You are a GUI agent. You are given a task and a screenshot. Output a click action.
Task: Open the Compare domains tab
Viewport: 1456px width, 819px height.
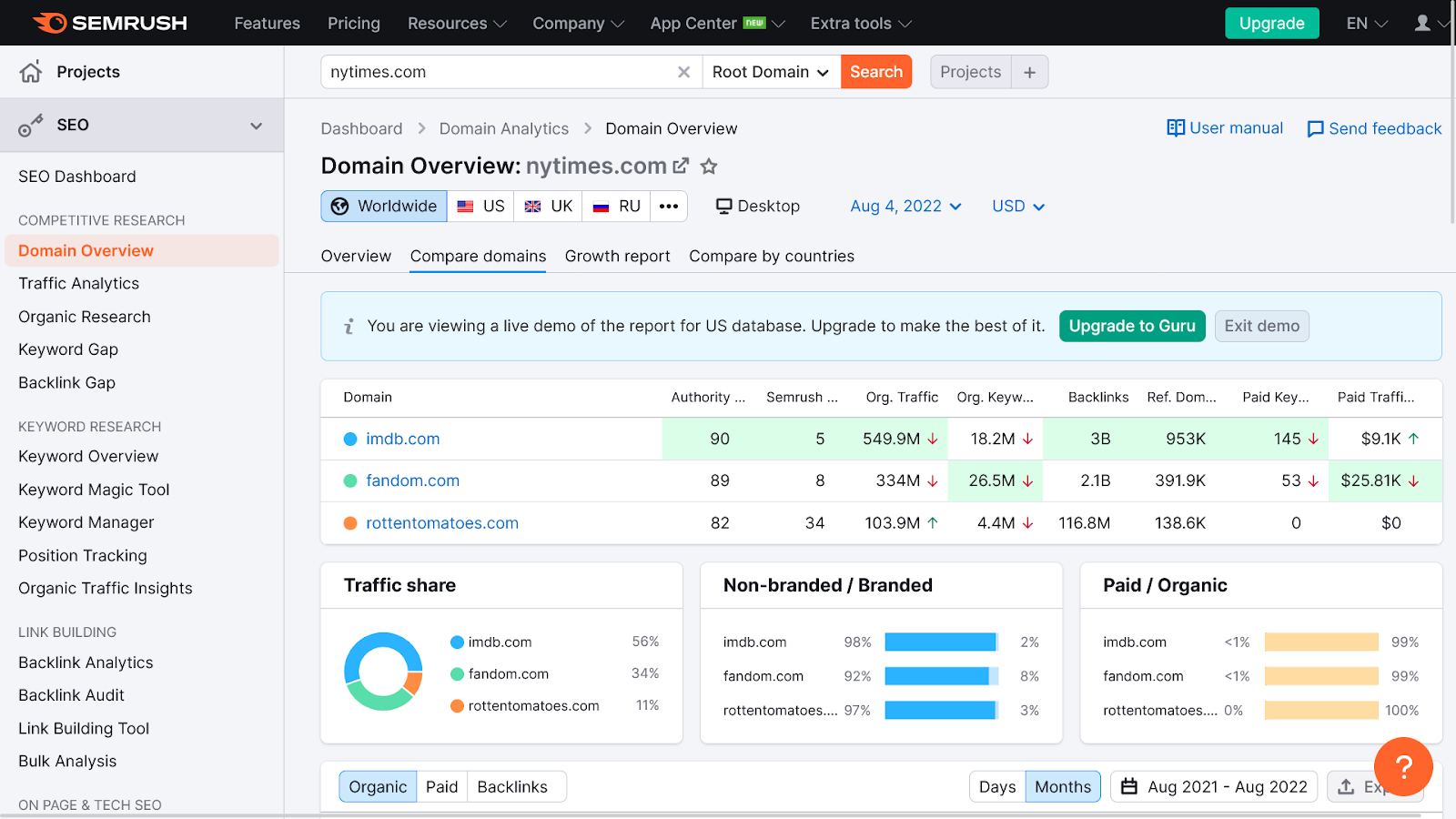click(478, 257)
